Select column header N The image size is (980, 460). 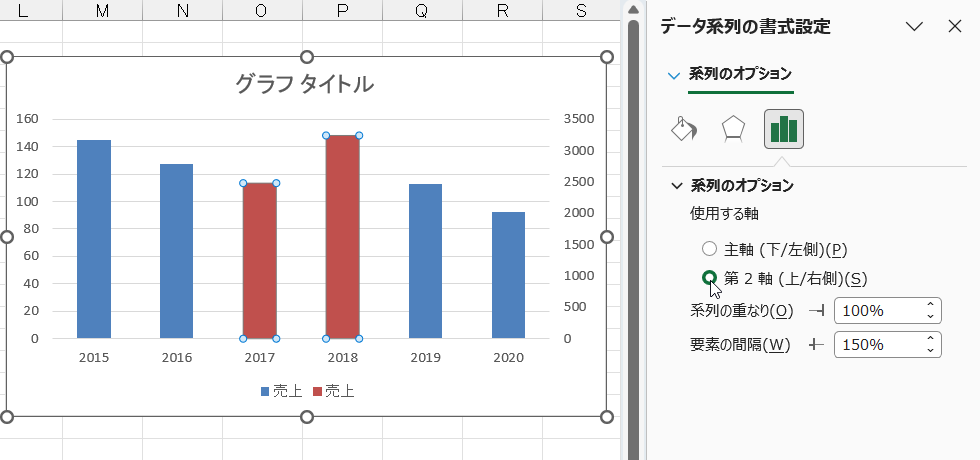pyautogui.click(x=182, y=10)
